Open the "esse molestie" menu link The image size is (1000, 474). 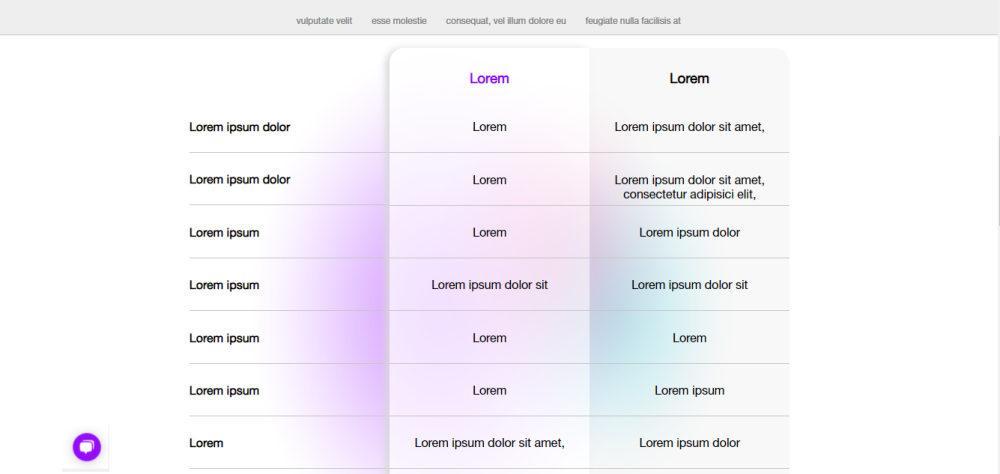(x=399, y=21)
